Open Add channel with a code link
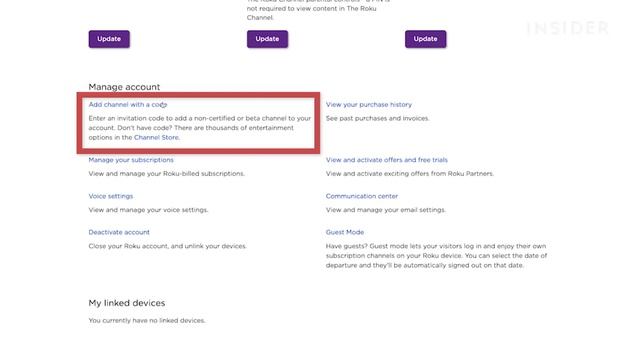Image resolution: width=640 pixels, height=360 pixels. point(128,104)
